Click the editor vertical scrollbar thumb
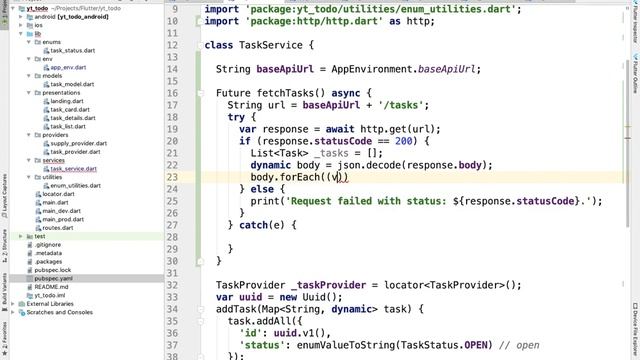This screenshot has height=360, width=640. tap(628, 143)
